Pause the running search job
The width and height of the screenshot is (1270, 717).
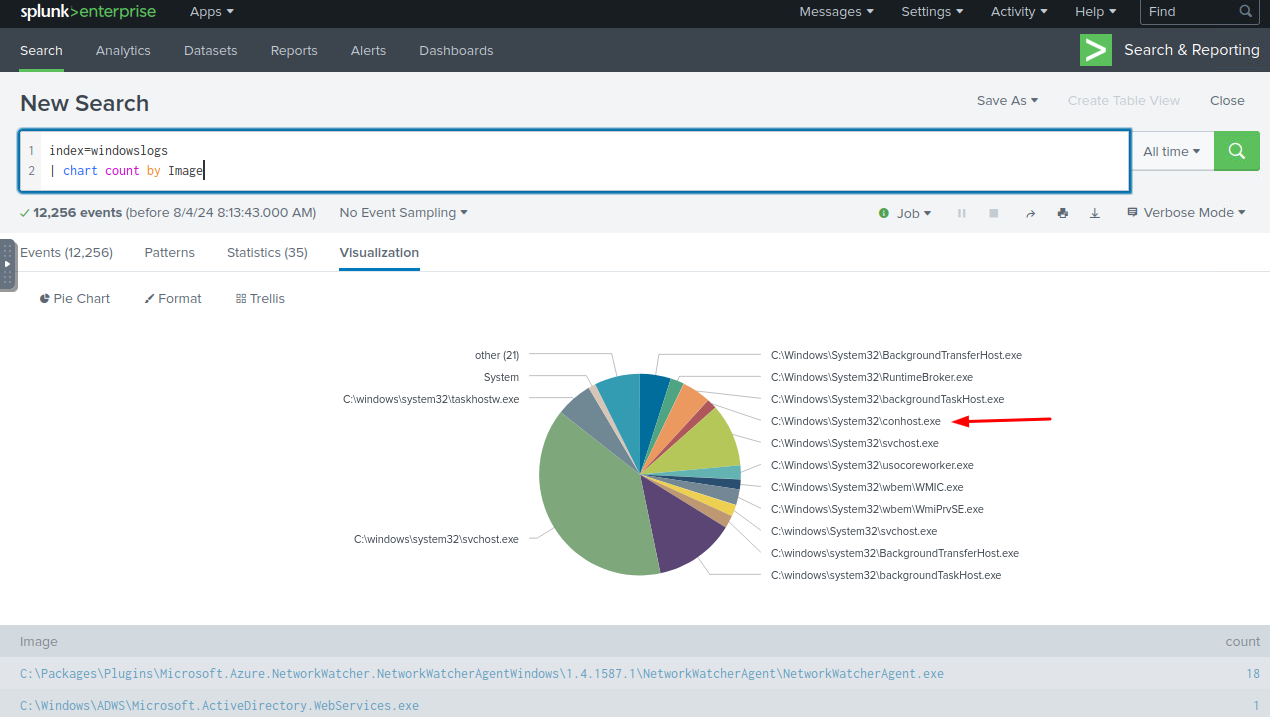[962, 213]
